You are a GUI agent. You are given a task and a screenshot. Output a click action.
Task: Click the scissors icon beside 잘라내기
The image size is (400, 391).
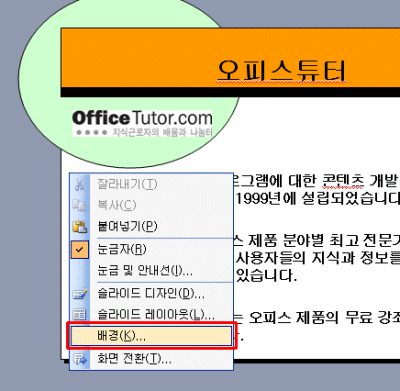coord(80,184)
